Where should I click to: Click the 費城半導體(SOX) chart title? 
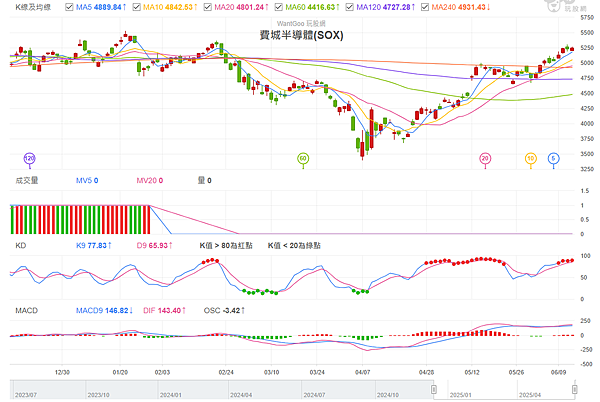click(x=302, y=35)
